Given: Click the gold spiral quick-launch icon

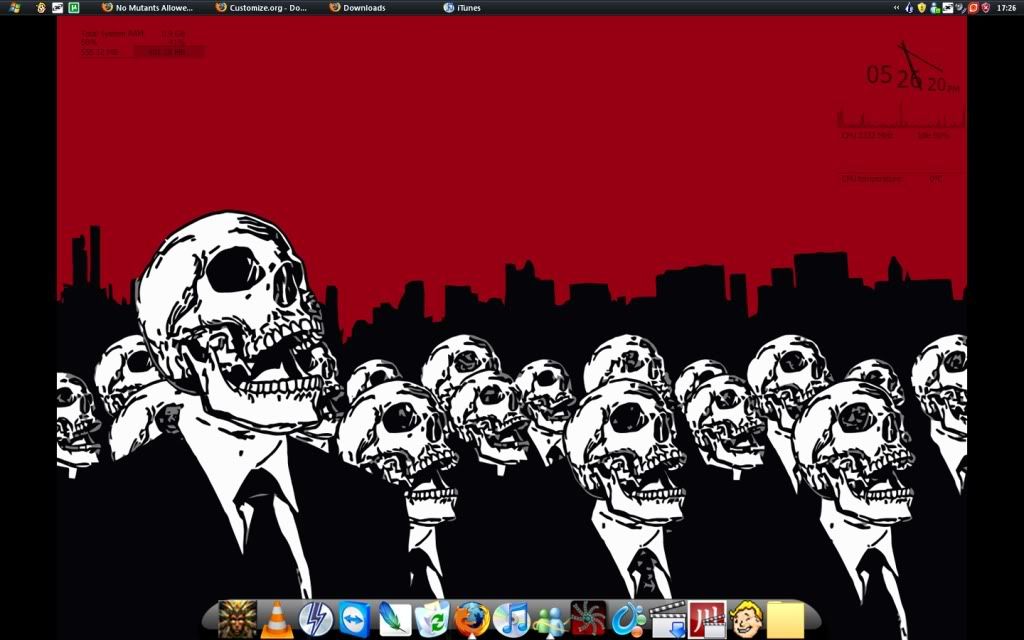Looking at the screenshot, I should pos(41,8).
